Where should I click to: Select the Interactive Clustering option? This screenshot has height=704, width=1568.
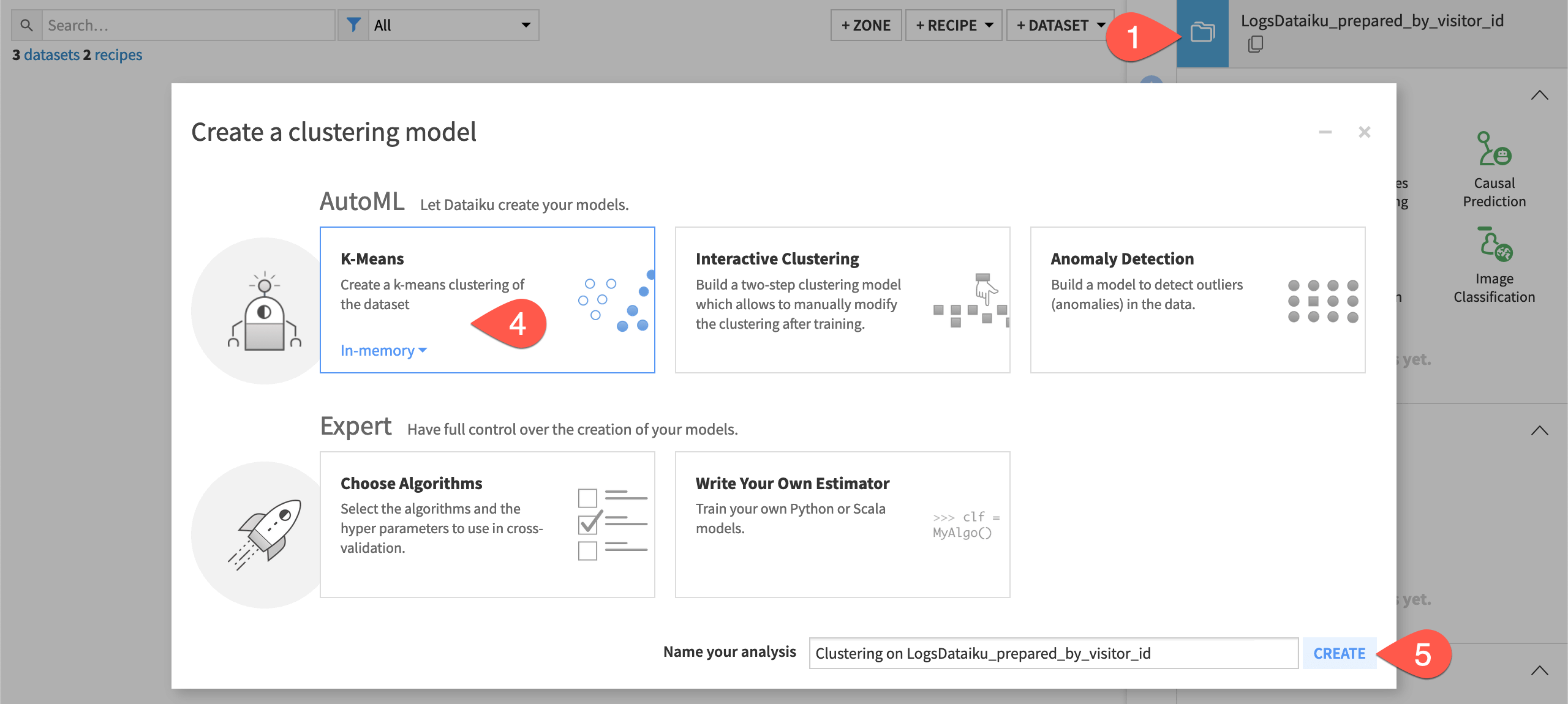(x=842, y=300)
